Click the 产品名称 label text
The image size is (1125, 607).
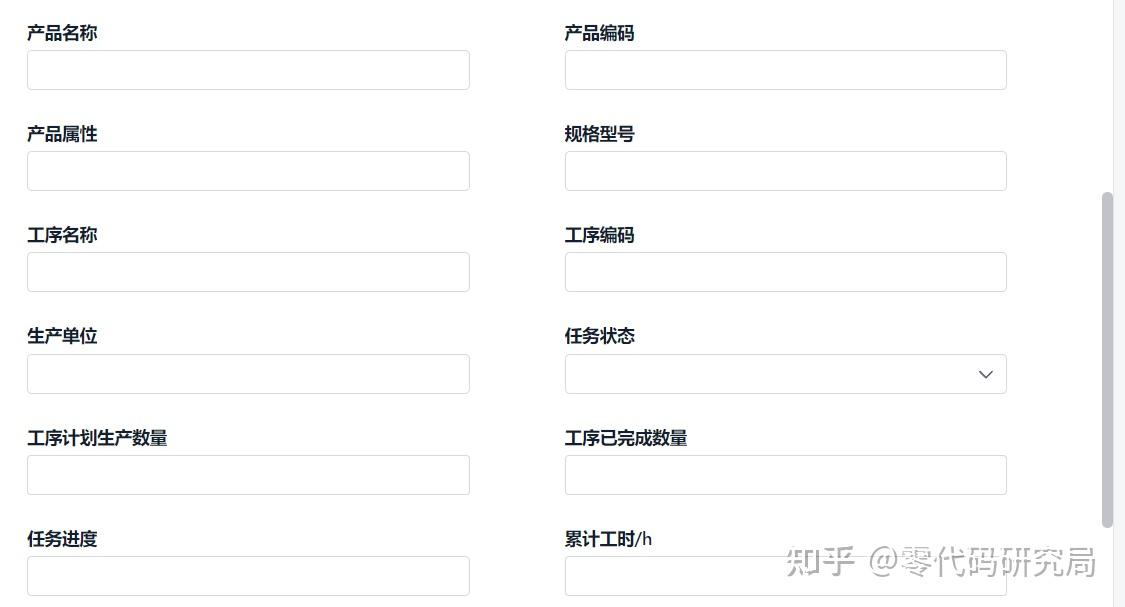point(62,33)
